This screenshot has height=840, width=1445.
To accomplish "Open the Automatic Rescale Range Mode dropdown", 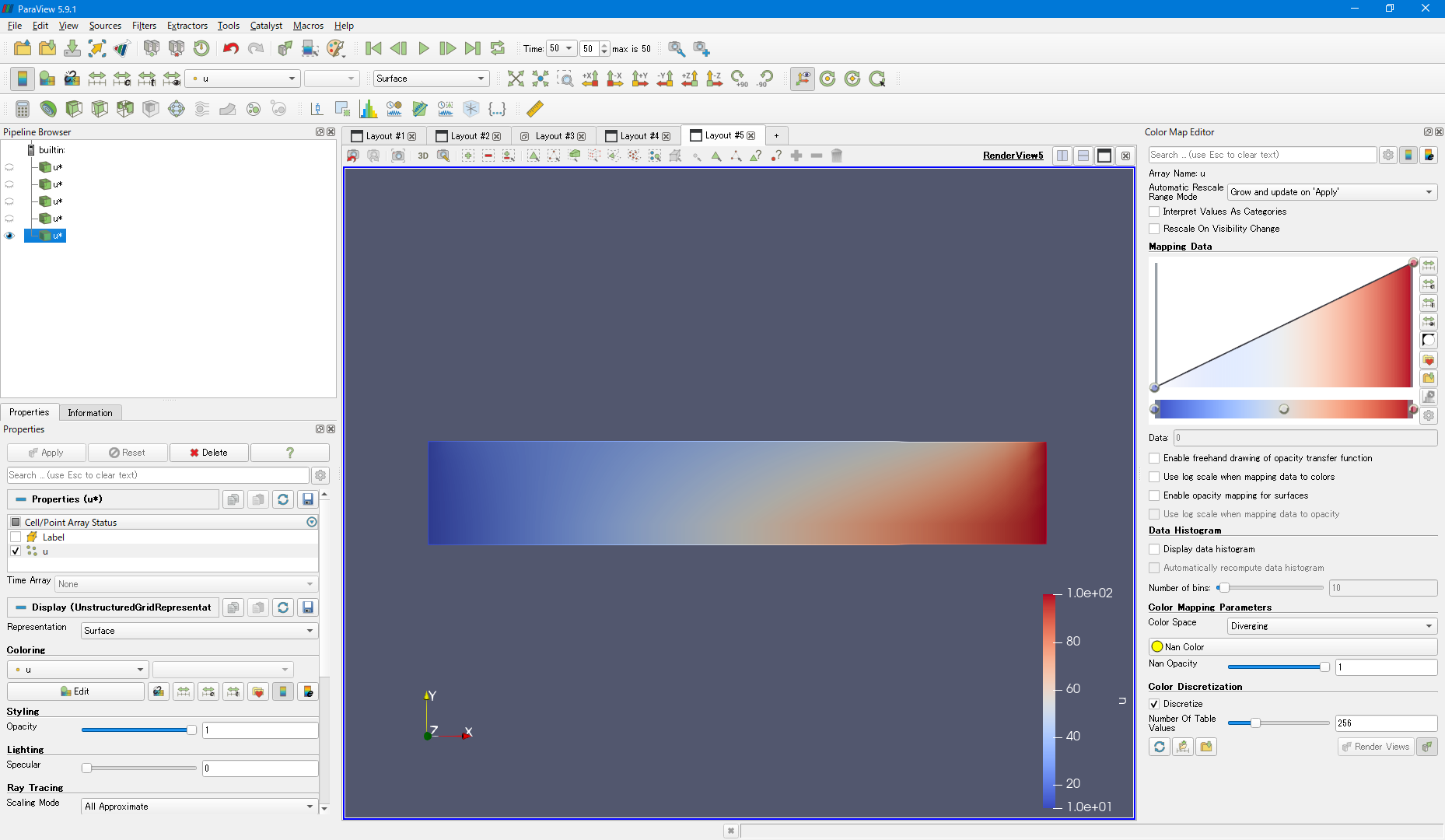I will pyautogui.click(x=1332, y=192).
